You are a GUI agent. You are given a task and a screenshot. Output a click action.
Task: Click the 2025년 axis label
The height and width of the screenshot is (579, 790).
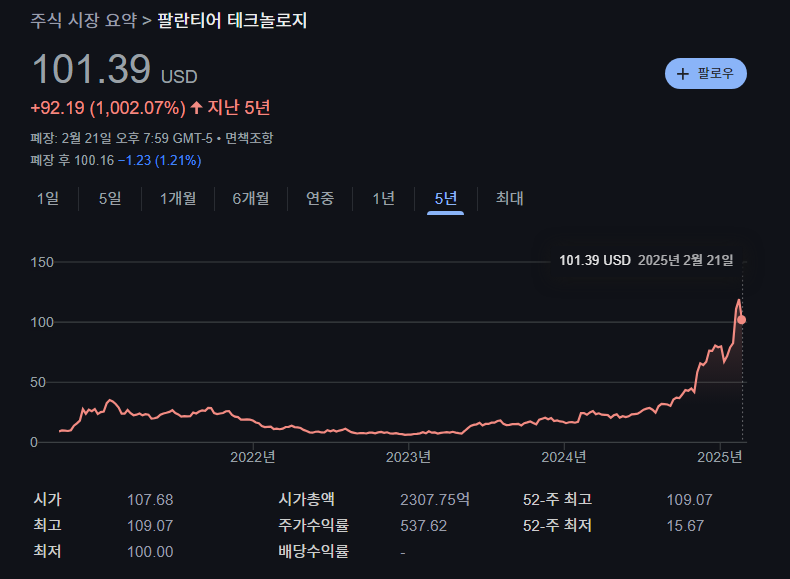(x=719, y=457)
